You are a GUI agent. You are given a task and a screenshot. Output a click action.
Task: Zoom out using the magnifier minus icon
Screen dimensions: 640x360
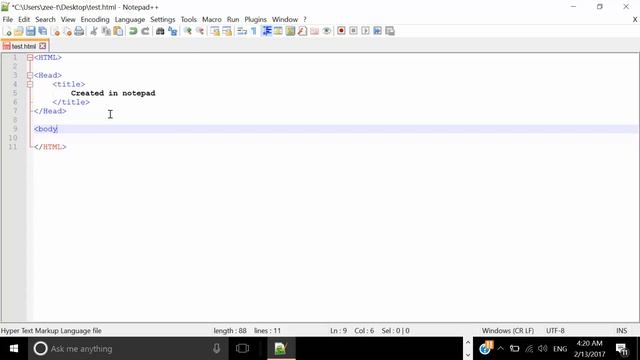(x=200, y=31)
